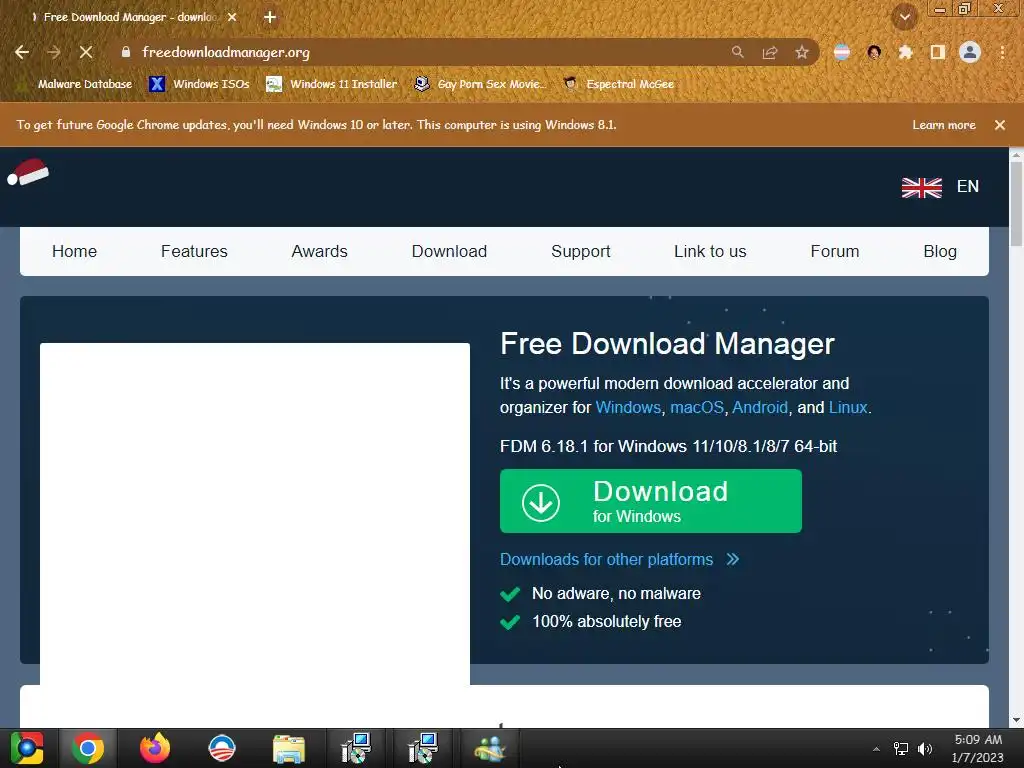Click Learn more on update notice
This screenshot has height=768, width=1024.
[944, 125]
